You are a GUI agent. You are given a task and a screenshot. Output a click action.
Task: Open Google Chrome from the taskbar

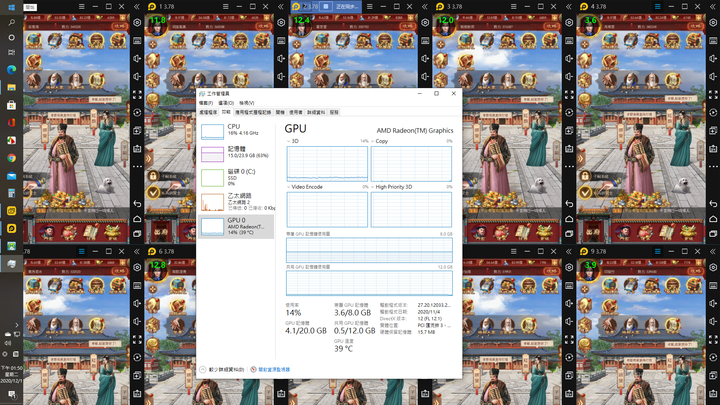click(11, 158)
